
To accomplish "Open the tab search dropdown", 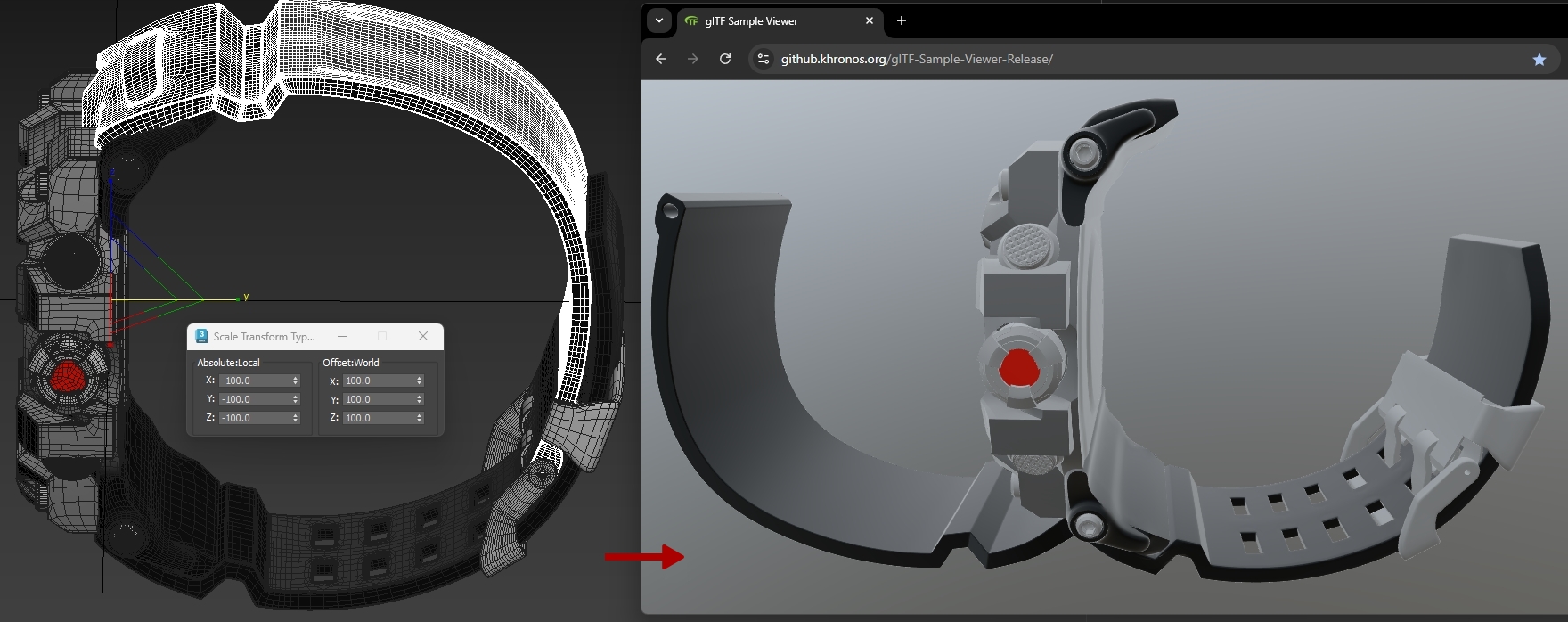I will [659, 20].
